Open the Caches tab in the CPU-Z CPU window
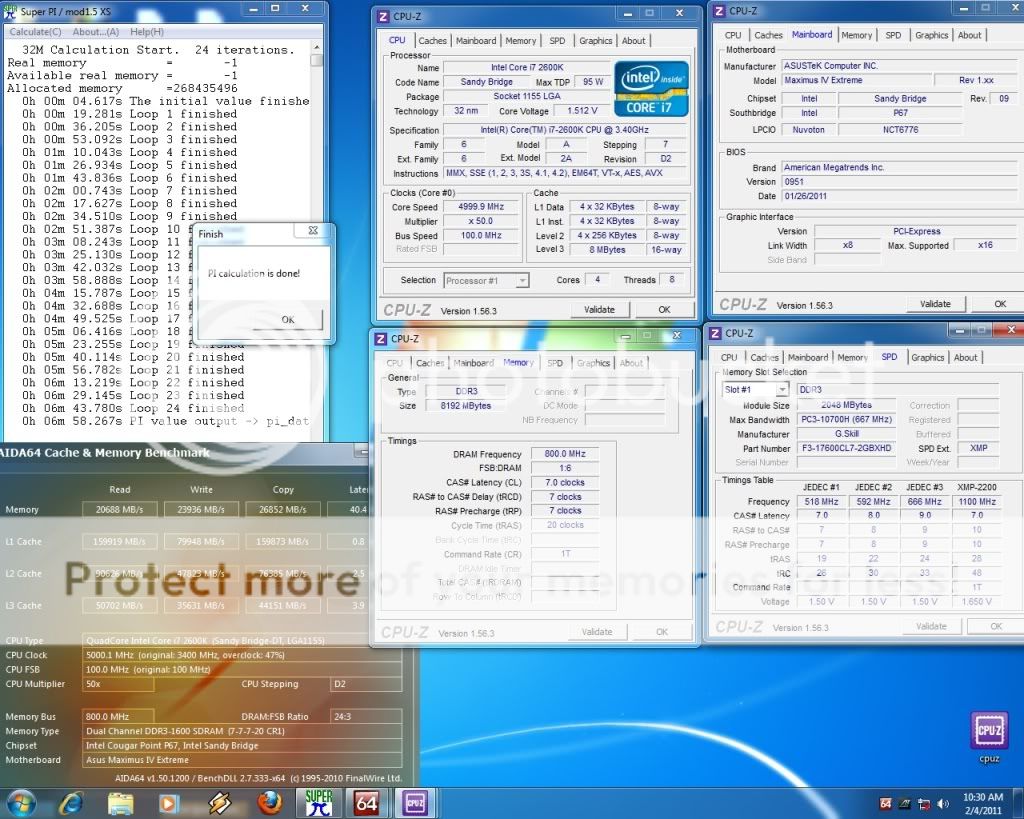Image resolution: width=1024 pixels, height=819 pixels. 432,40
